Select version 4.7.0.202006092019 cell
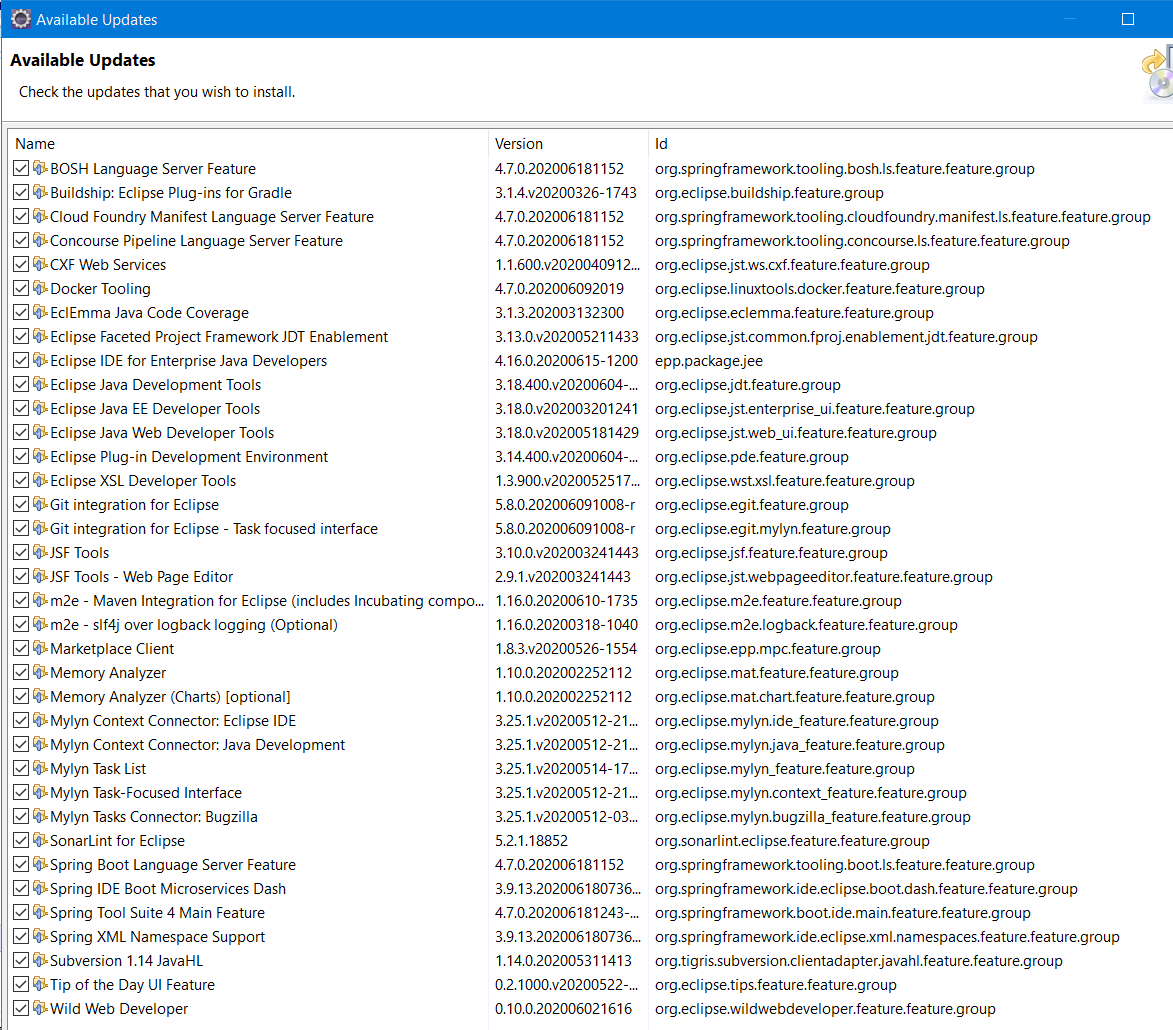1173x1030 pixels. click(559, 288)
